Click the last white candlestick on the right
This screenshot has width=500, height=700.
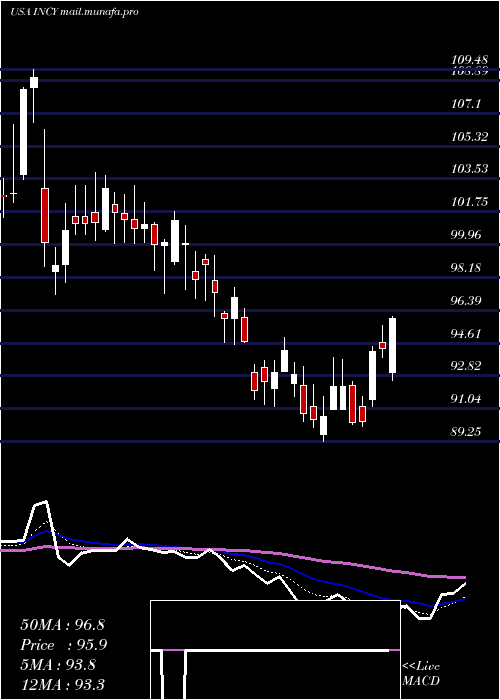(392, 346)
